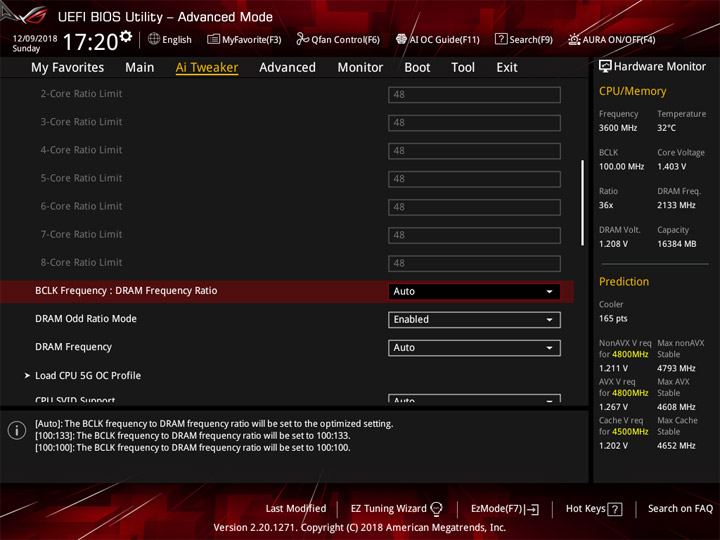720x540 pixels.
Task: Select the Ai Tweaker tab
Action: 207,68
